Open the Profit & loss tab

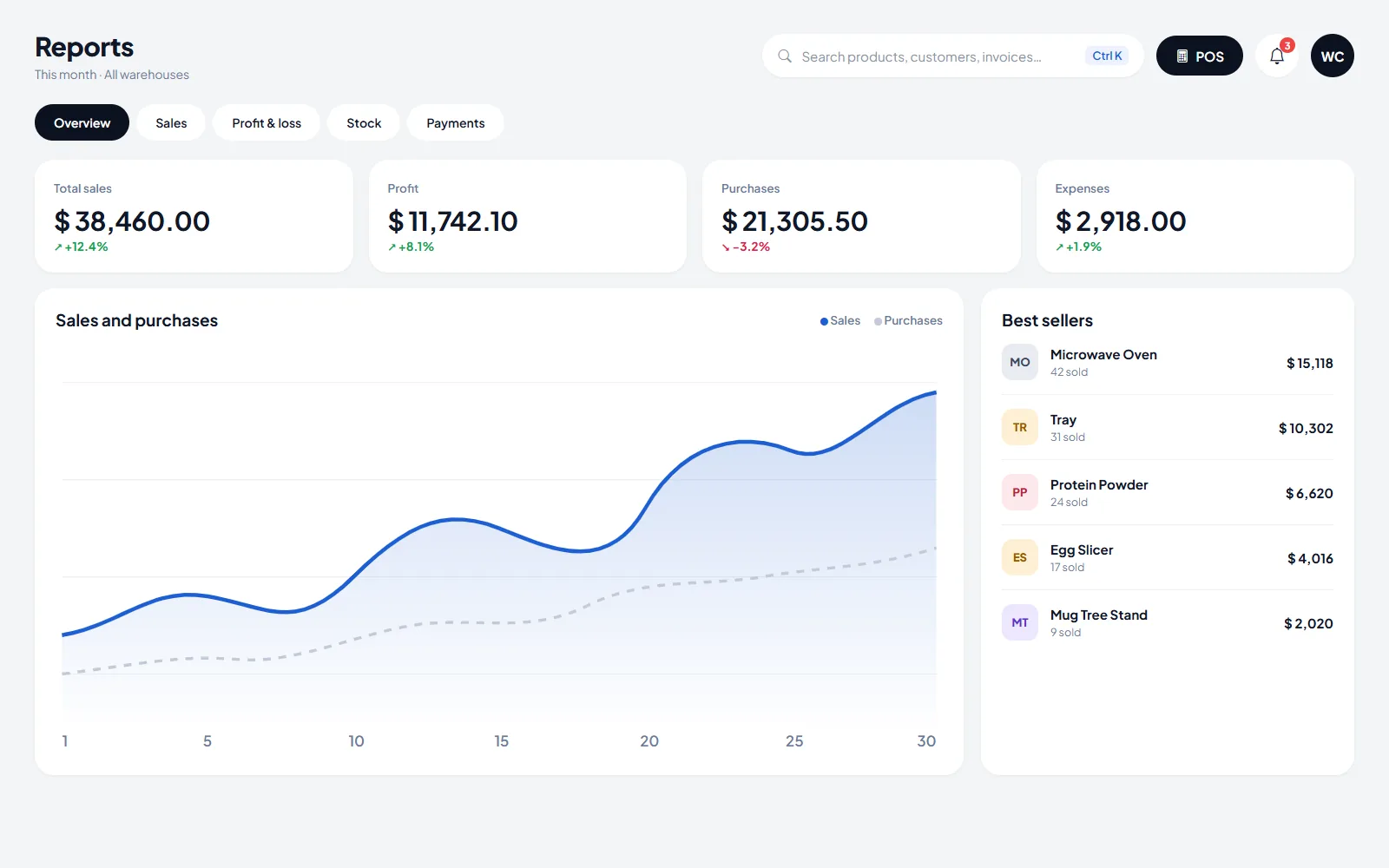click(x=267, y=123)
